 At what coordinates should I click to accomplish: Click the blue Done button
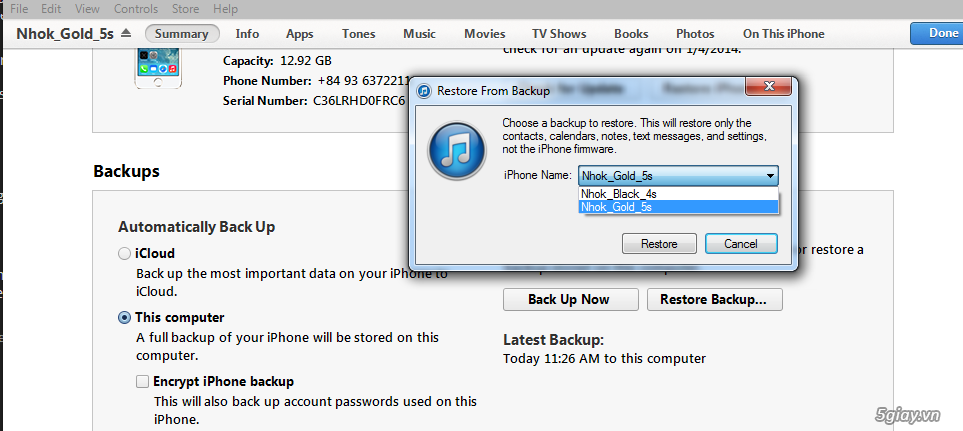[x=937, y=33]
